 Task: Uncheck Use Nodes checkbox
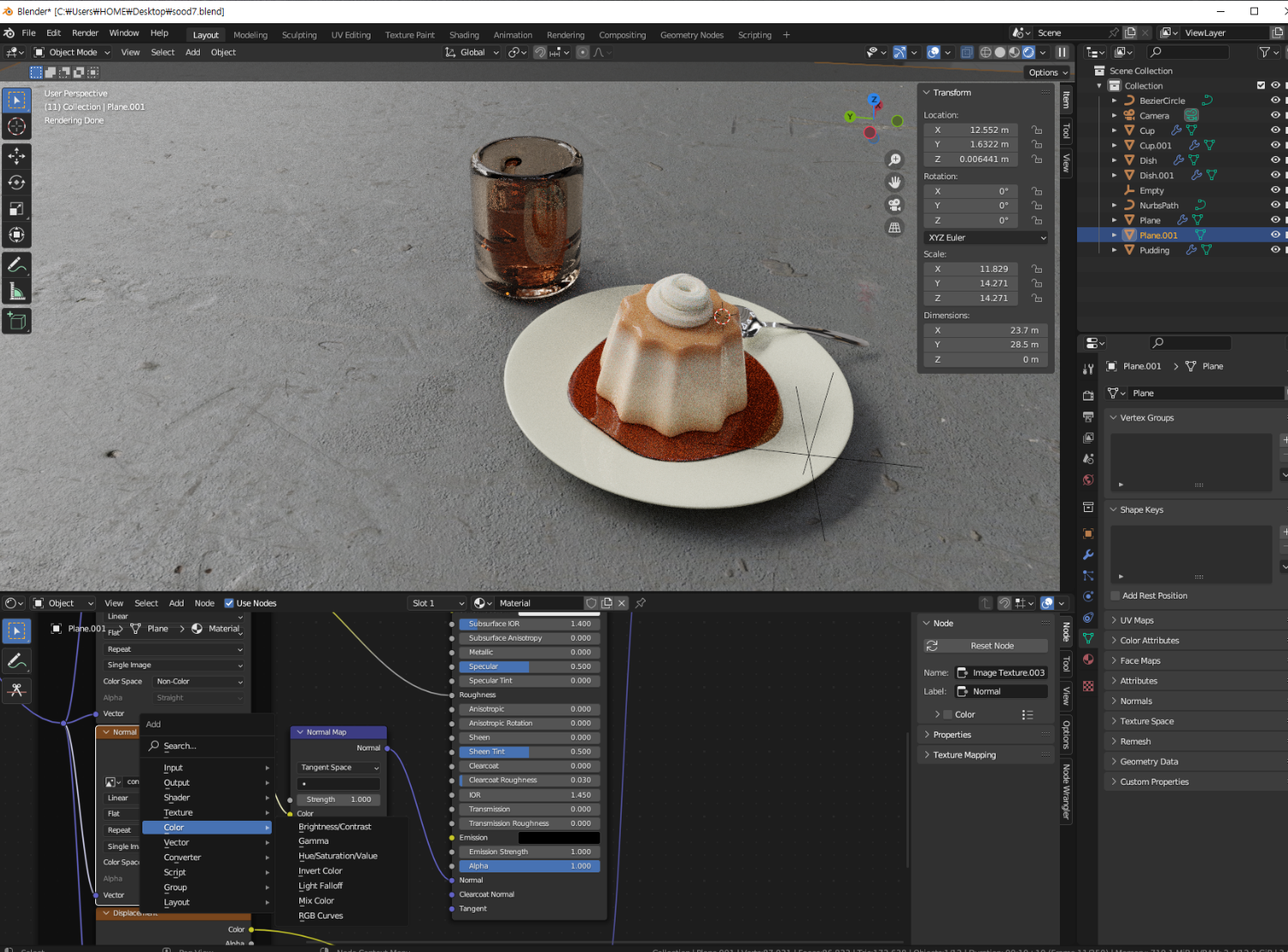229,603
